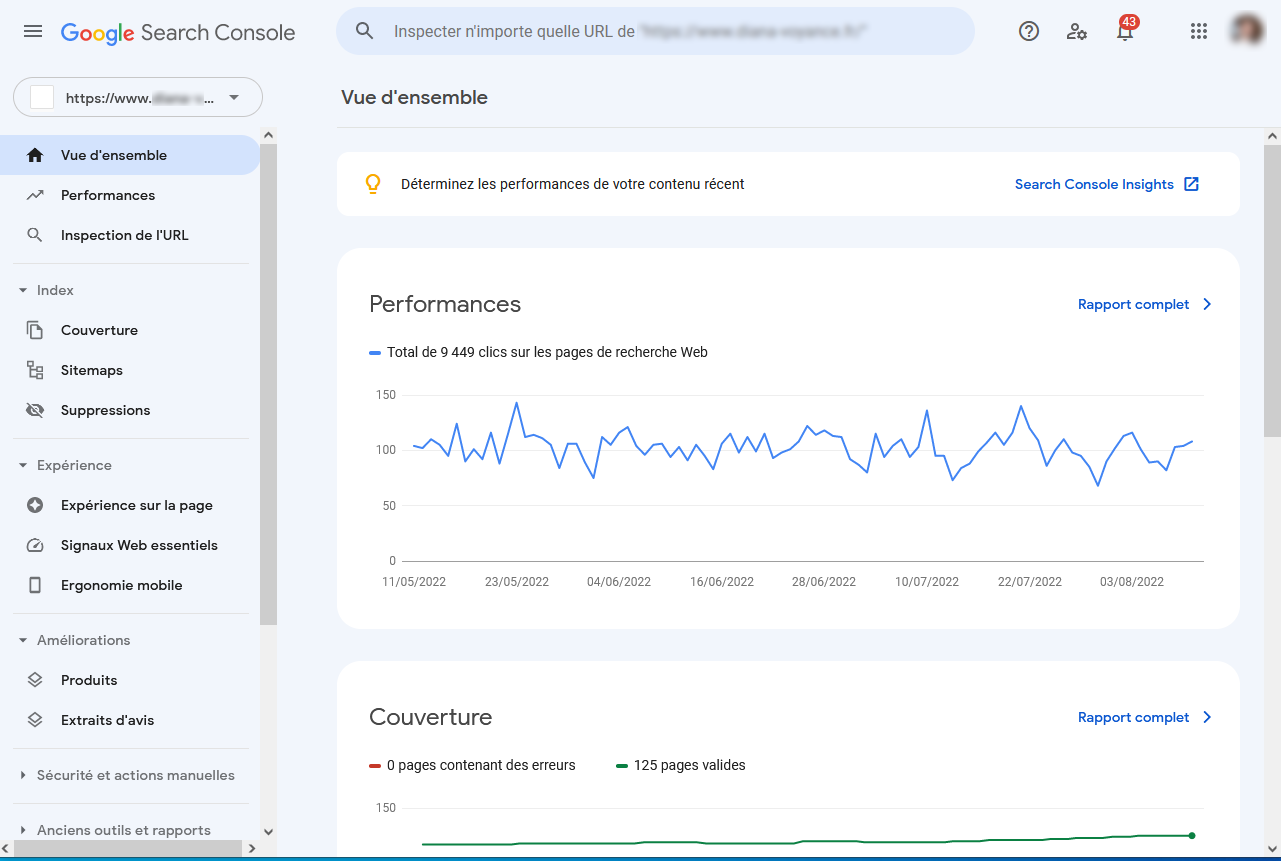
Task: Click the main page scroll-up arrow
Action: [1272, 136]
